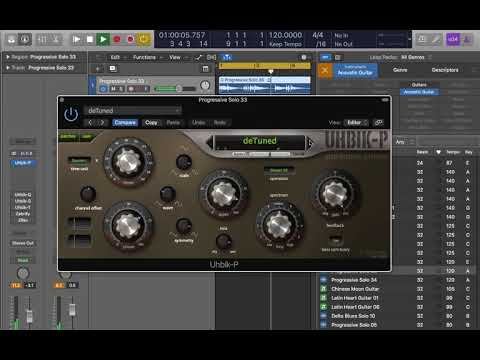Open the Functions menu in tracks area
The width and height of the screenshot is (480, 360).
144,57
